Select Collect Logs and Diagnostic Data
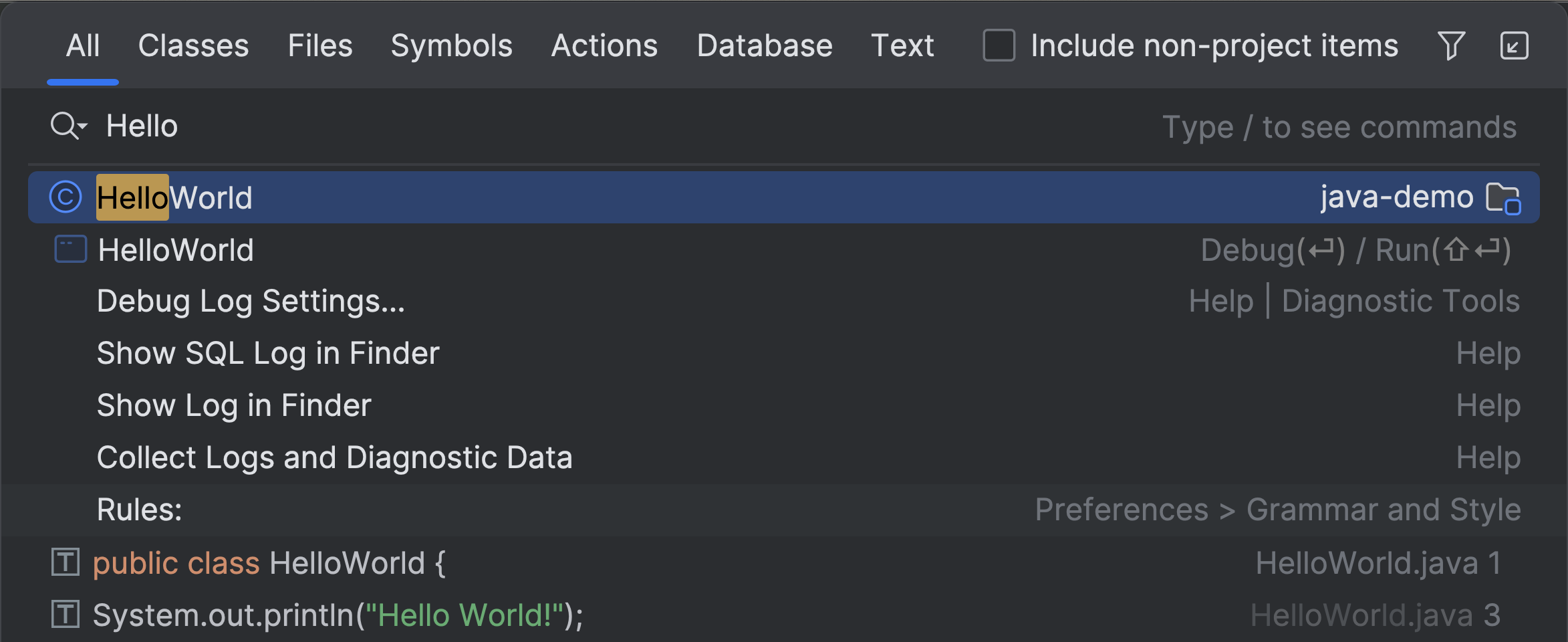This screenshot has height=642, width=1568. 334,458
